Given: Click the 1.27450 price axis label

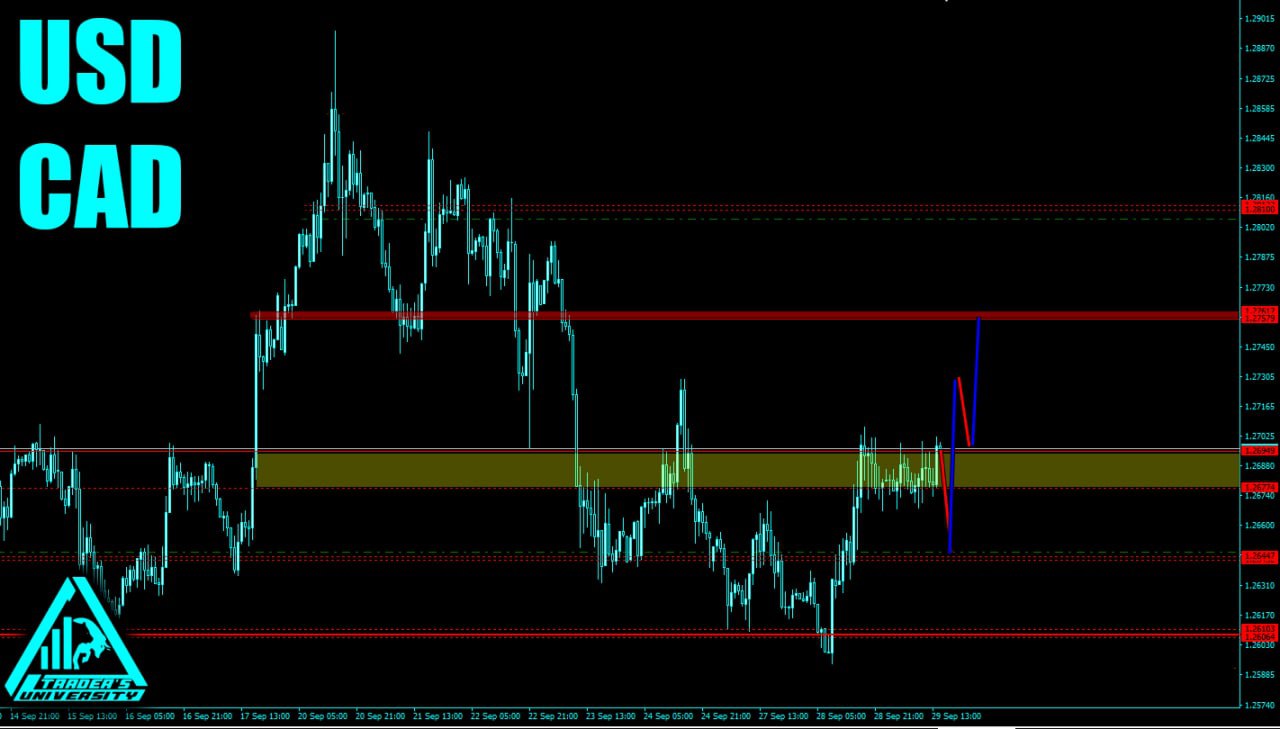Looking at the screenshot, I should tap(1260, 347).
